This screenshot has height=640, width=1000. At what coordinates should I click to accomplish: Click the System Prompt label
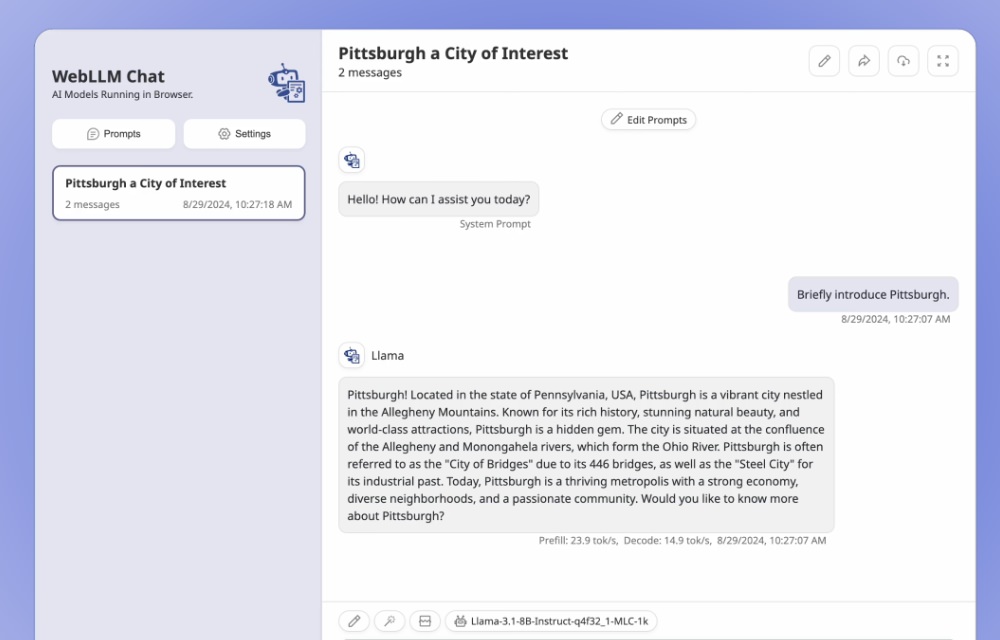[495, 224]
